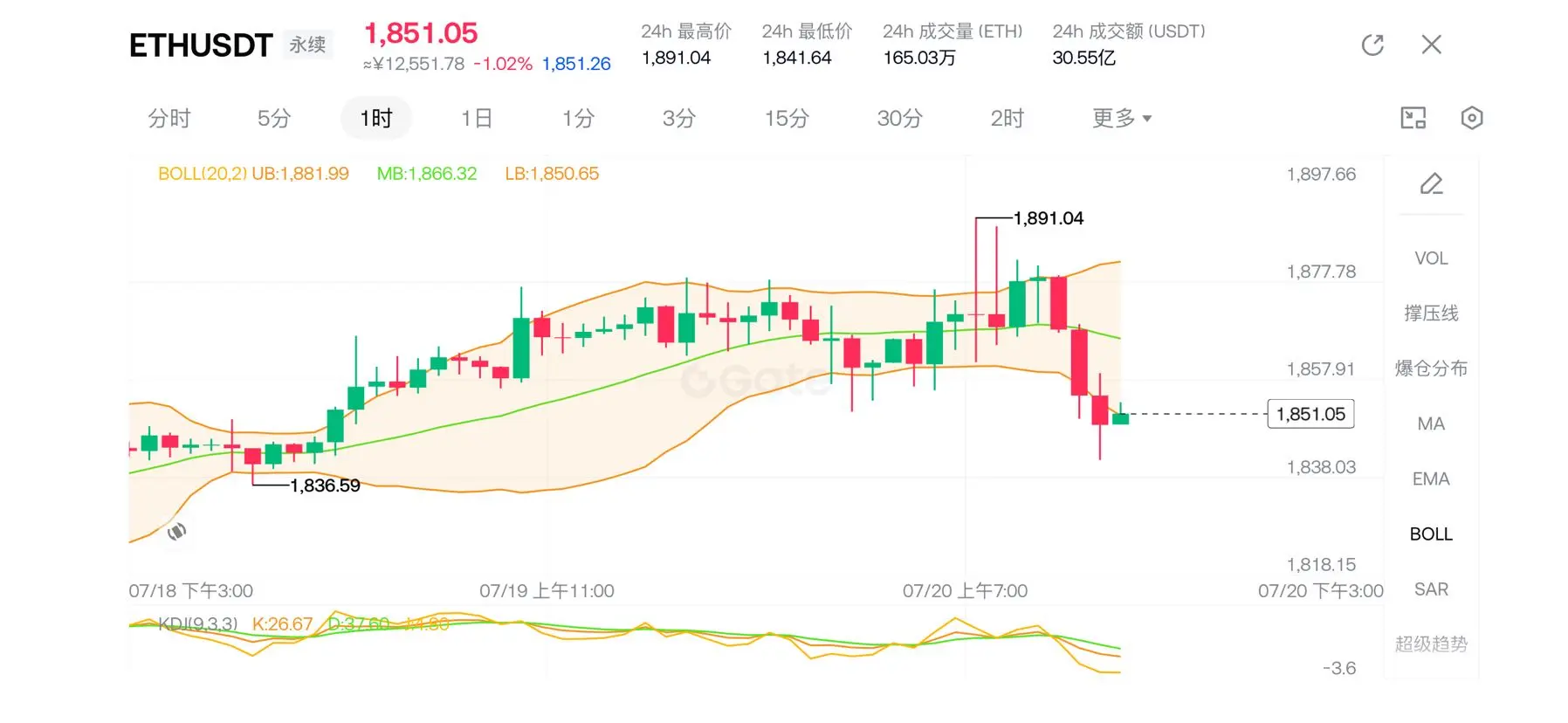Screen dimensions: 1568x723
Task: Click the refresh/share icon at top right
Action: click(1372, 45)
